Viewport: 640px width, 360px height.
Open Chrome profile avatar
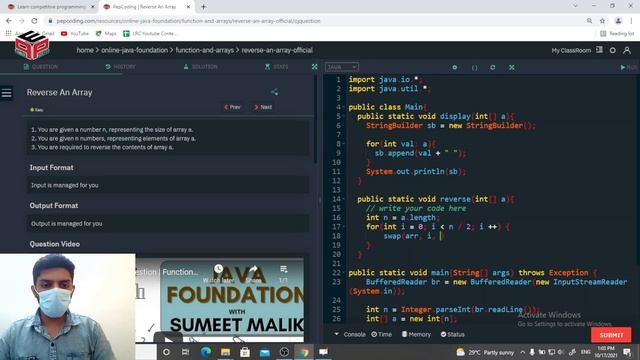[618, 21]
